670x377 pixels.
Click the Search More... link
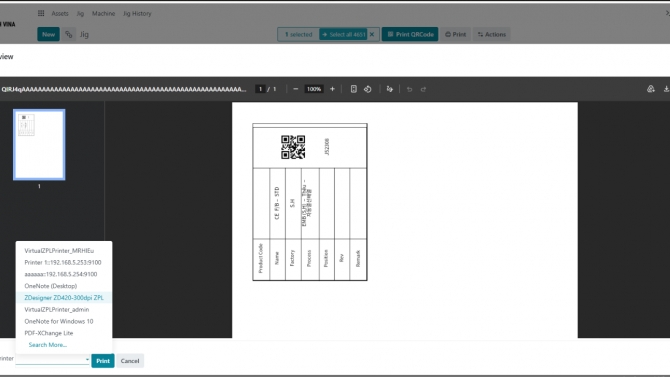point(47,345)
